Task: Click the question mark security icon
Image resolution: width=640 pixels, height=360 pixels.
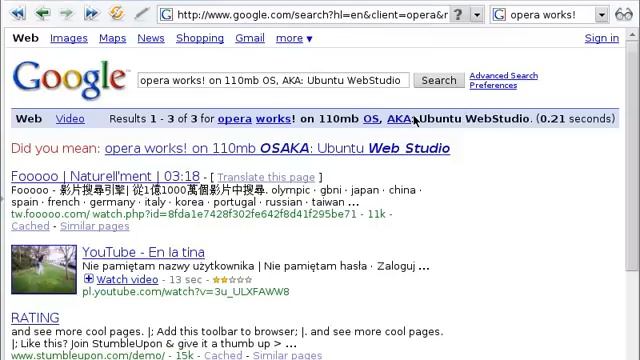Action: pyautogui.click(x=458, y=15)
